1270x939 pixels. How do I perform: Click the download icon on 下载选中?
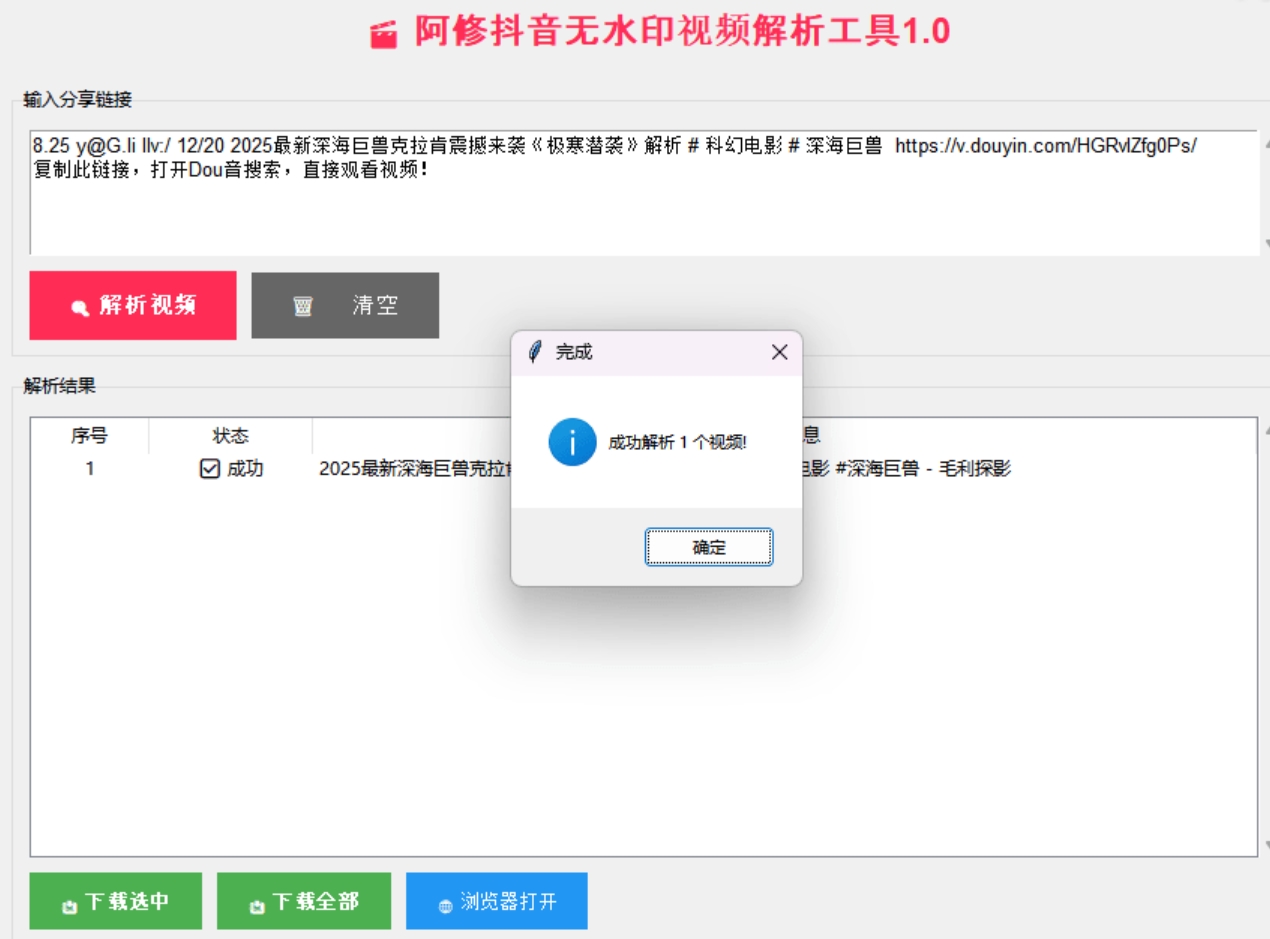(x=69, y=906)
